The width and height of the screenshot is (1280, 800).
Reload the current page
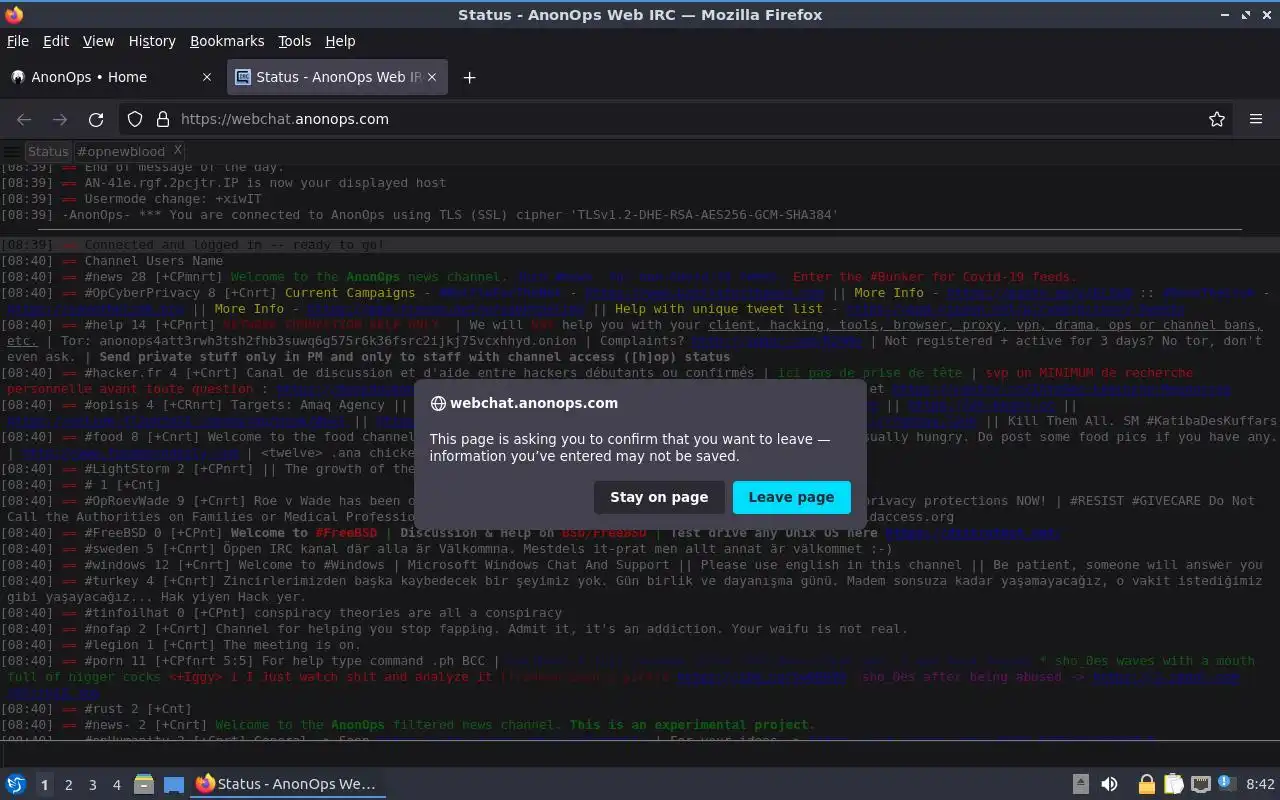(x=96, y=119)
